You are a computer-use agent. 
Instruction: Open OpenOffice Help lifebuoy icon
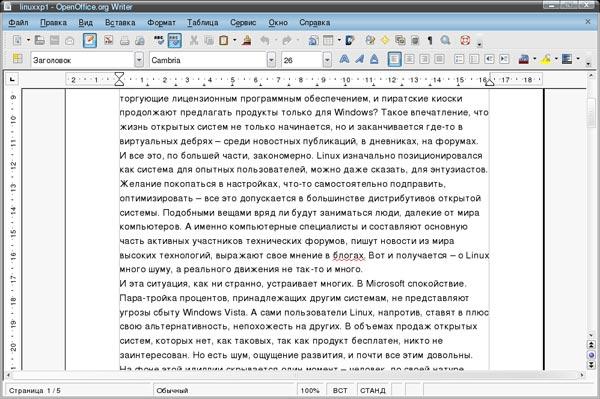[465, 40]
